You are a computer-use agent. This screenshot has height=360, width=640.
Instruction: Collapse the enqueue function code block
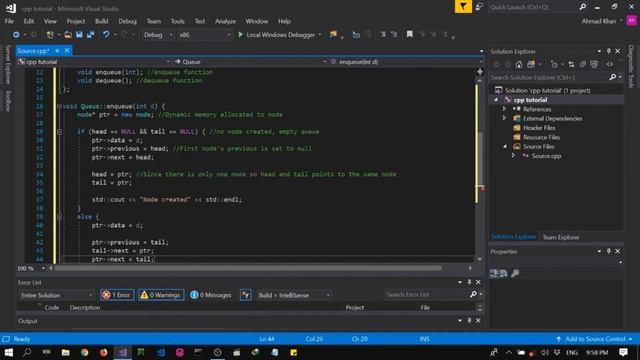point(60,106)
